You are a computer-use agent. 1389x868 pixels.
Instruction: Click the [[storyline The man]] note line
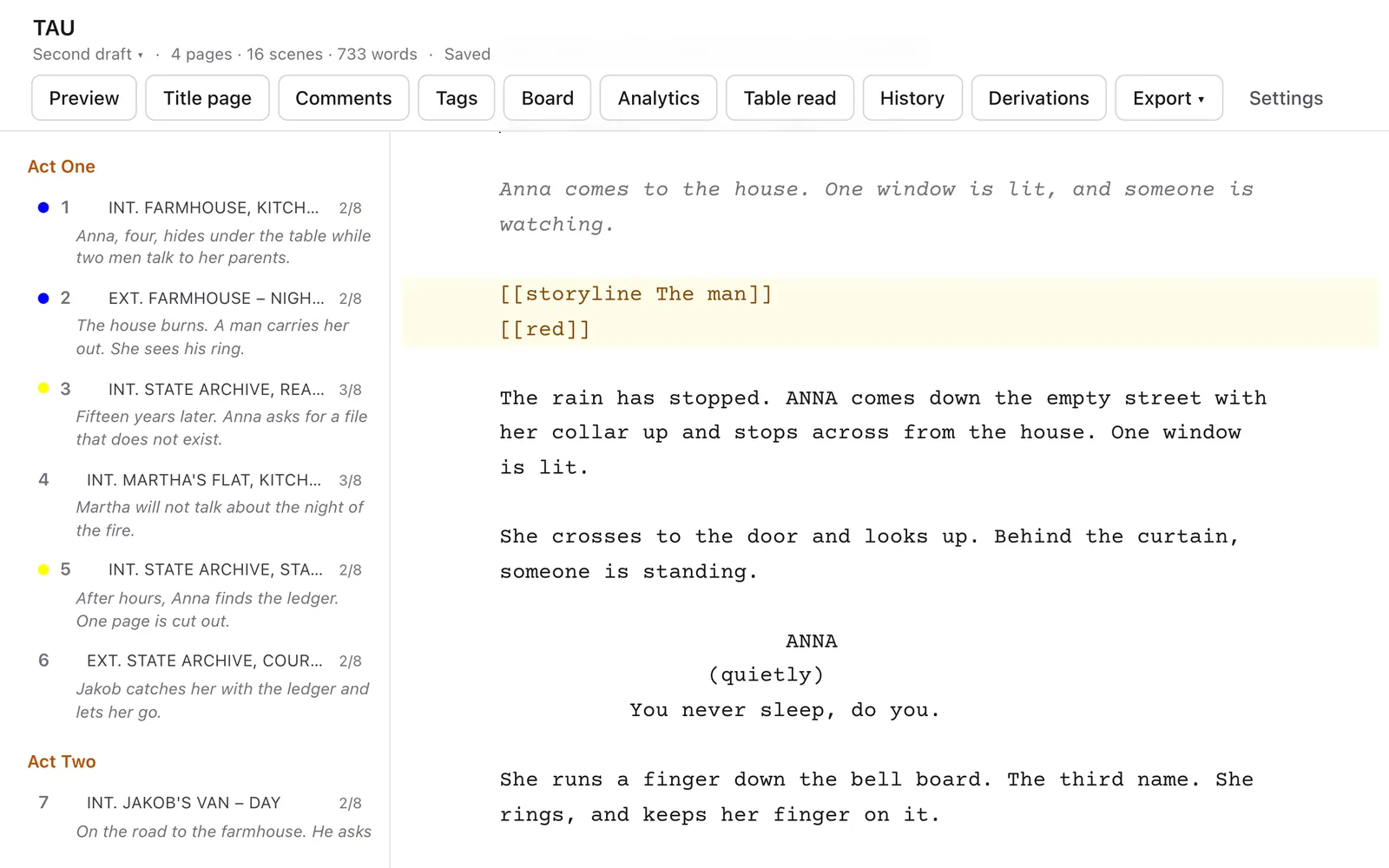635,294
